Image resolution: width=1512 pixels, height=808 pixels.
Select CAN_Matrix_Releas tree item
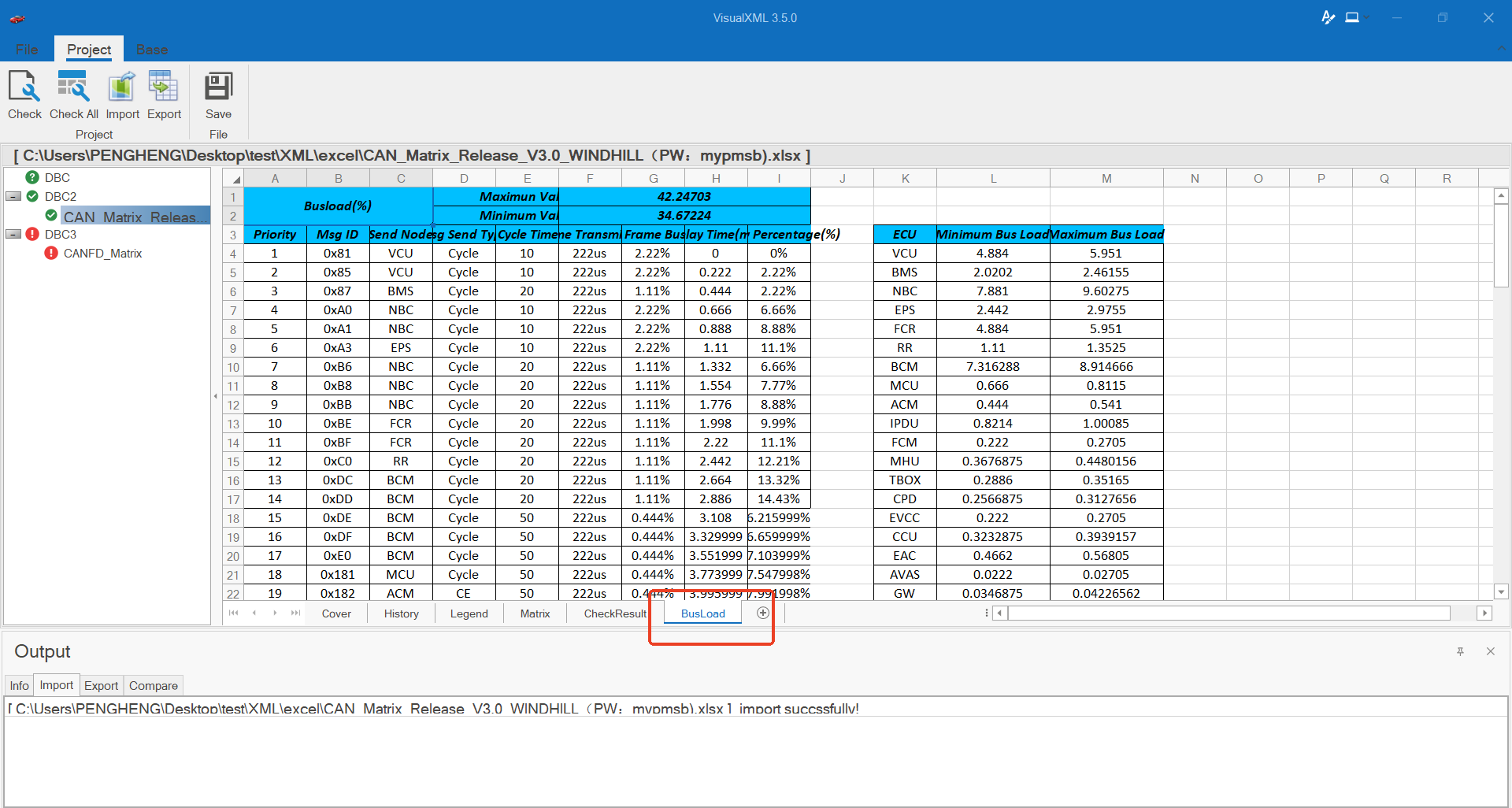[x=135, y=216]
